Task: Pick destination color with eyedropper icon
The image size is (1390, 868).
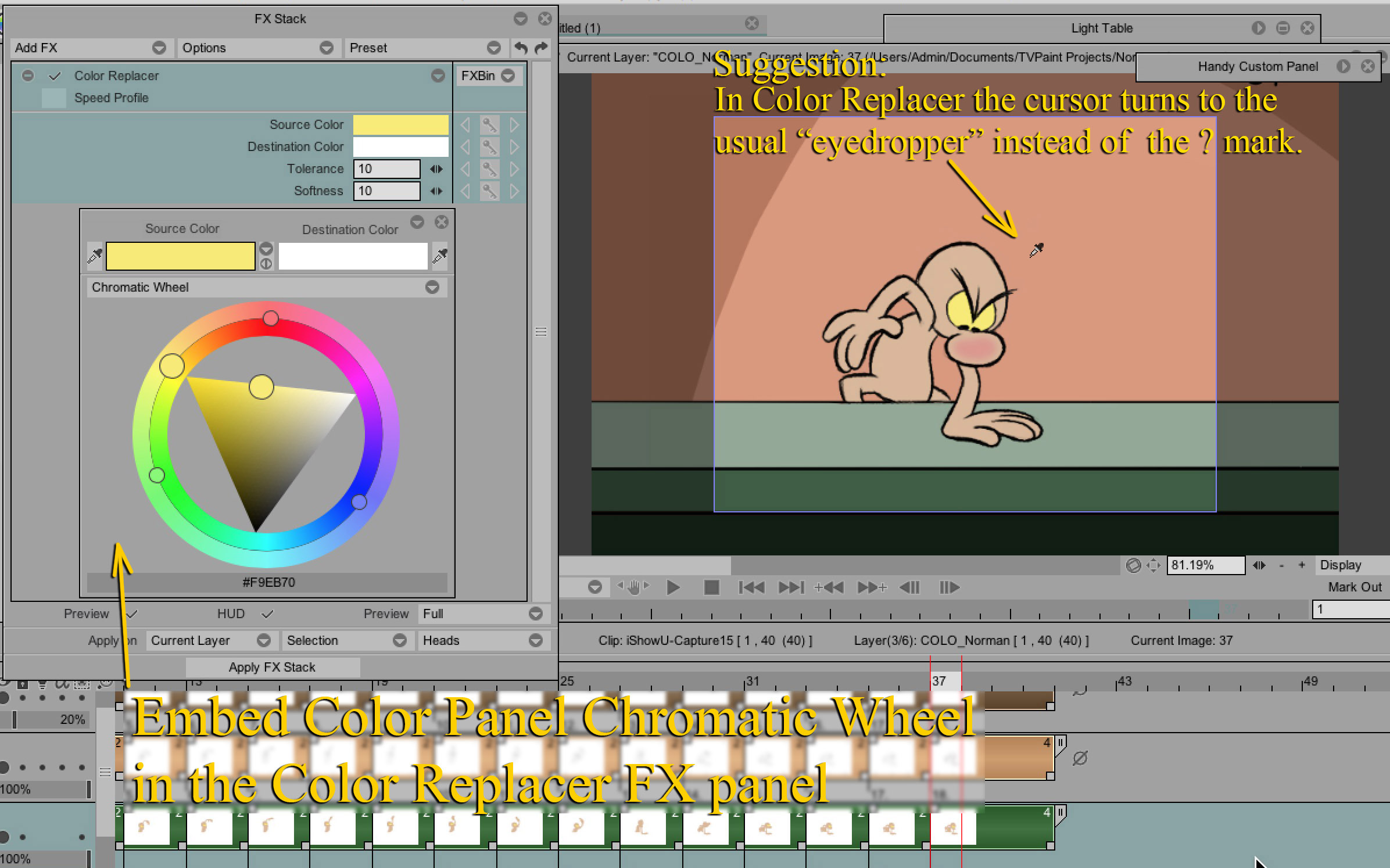Action: (440, 256)
